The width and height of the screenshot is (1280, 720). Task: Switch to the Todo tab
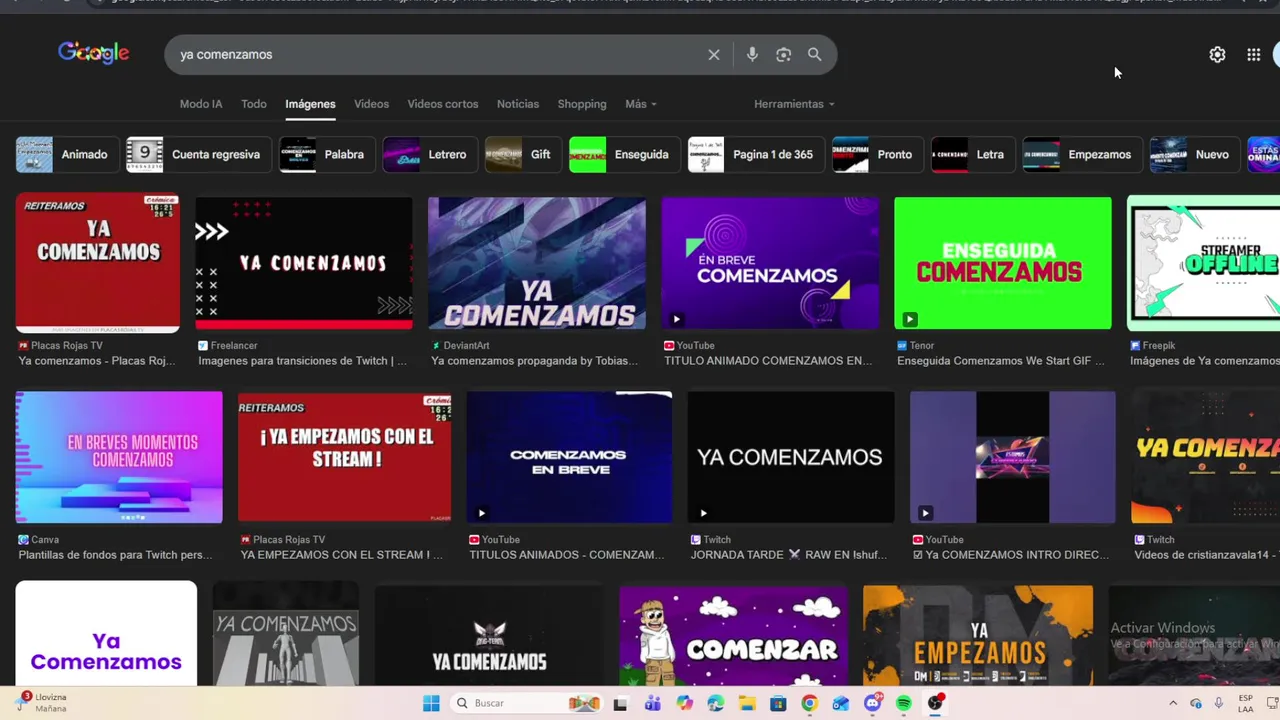point(254,104)
